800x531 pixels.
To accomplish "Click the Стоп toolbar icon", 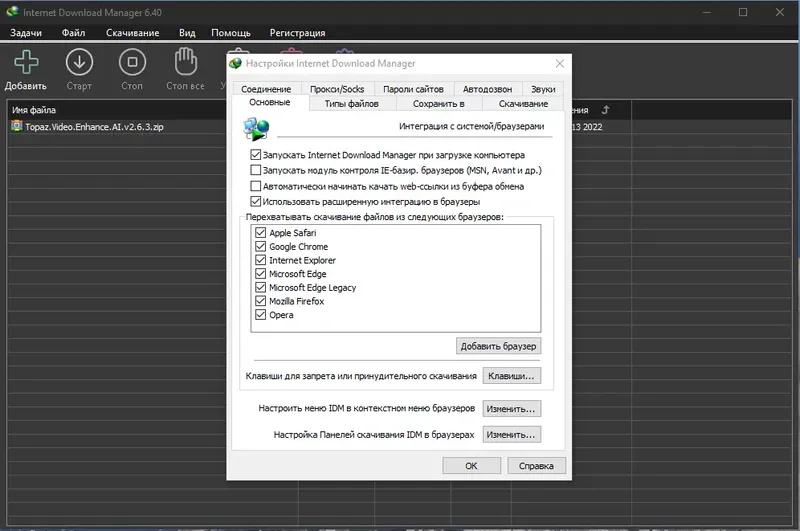I will point(132,62).
